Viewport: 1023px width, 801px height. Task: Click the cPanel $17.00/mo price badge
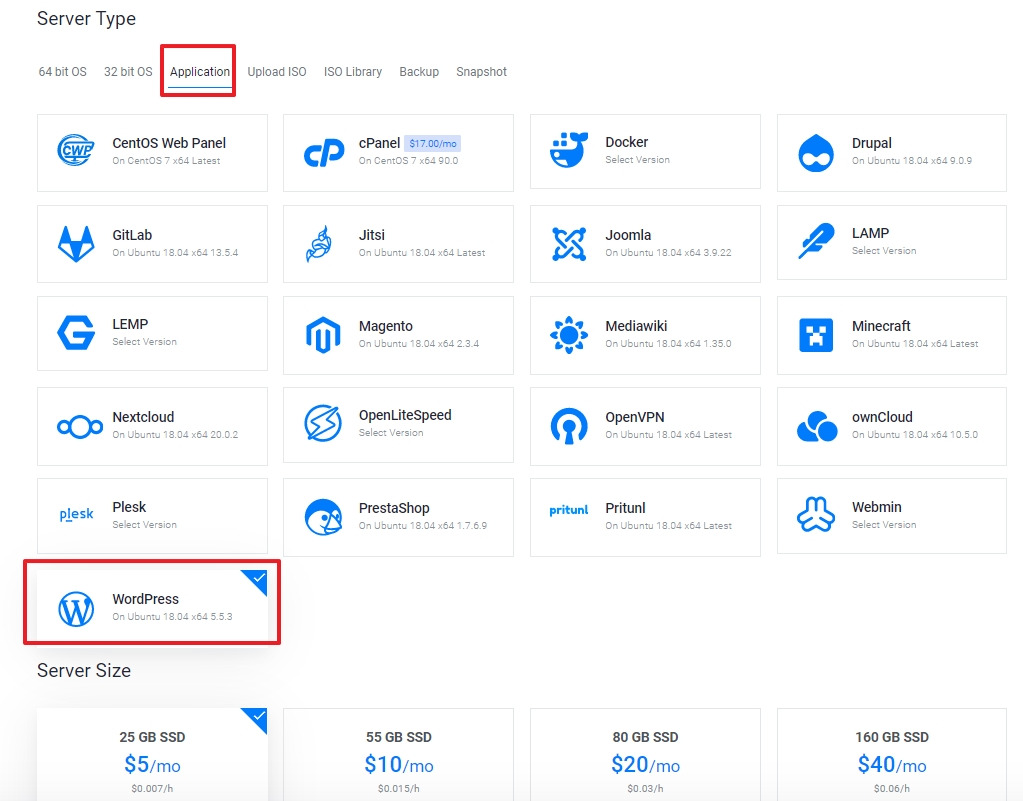point(433,144)
